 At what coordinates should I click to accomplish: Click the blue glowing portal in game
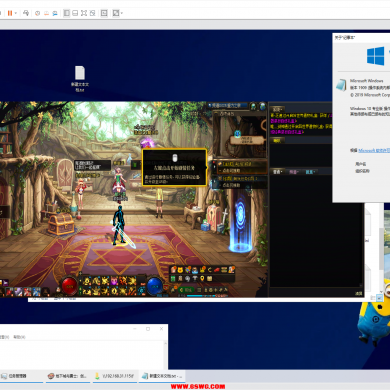pyautogui.click(x=240, y=222)
